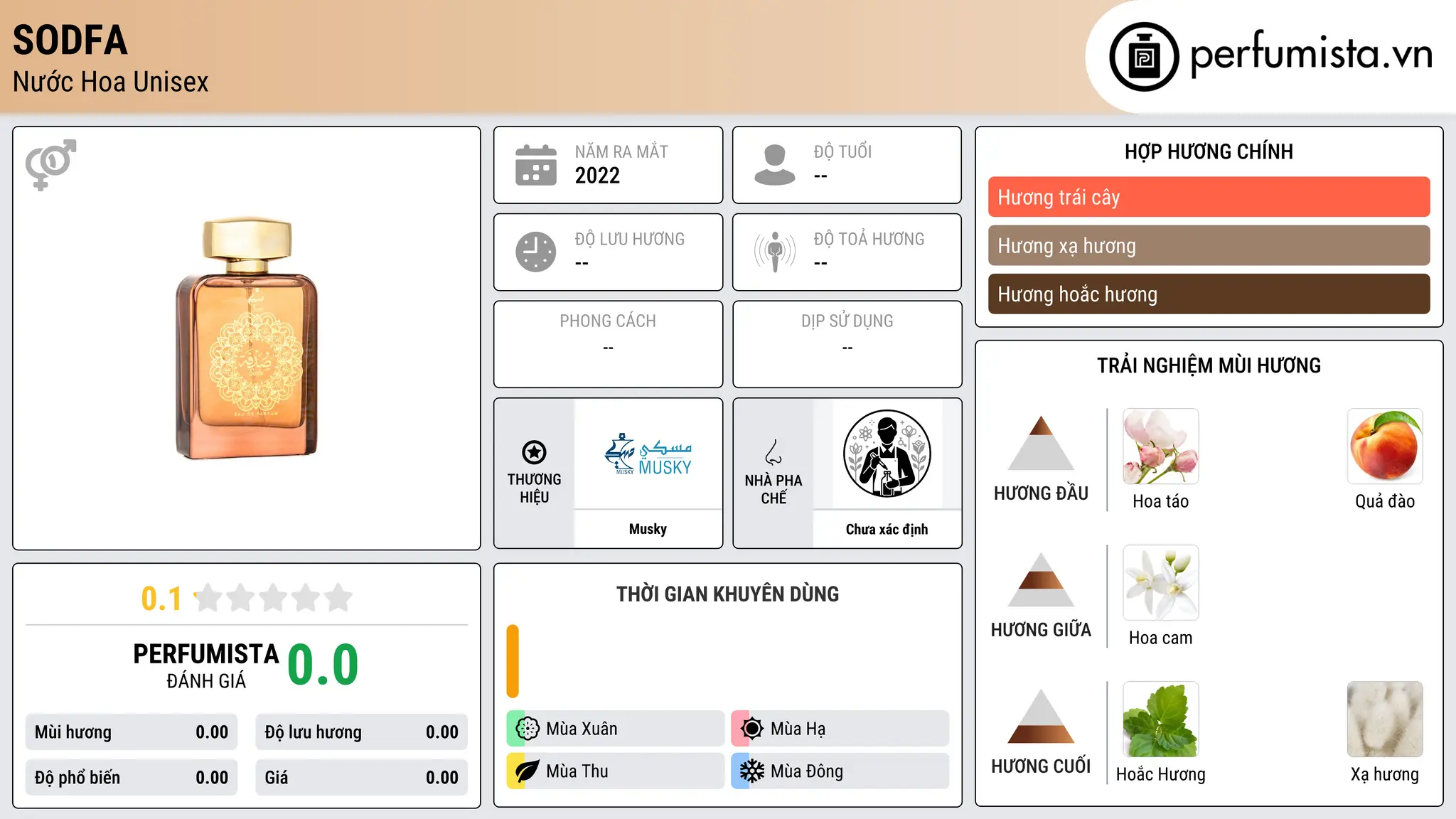Click the green 0.0 Perfumista score
This screenshot has height=819, width=1456.
[323, 665]
